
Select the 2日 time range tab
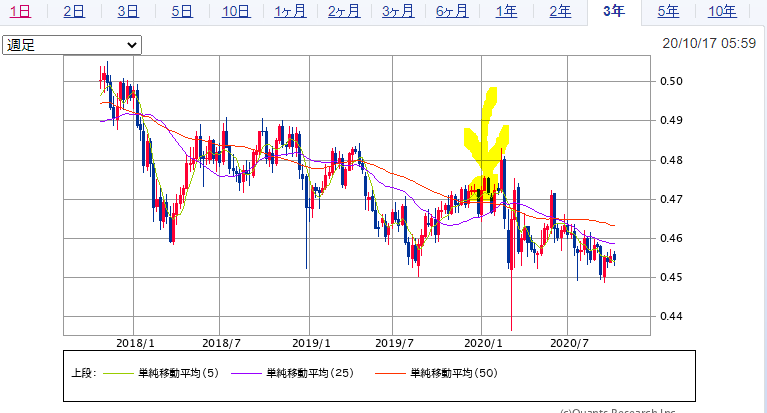pyautogui.click(x=74, y=11)
